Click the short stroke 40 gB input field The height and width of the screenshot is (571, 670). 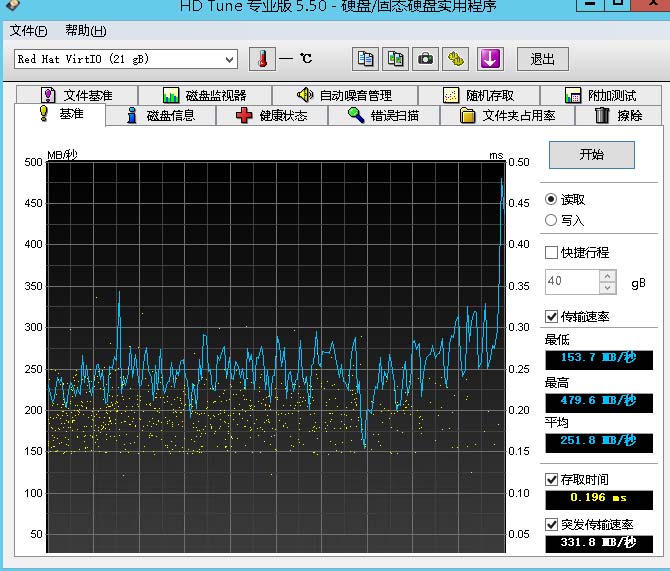[x=573, y=282]
